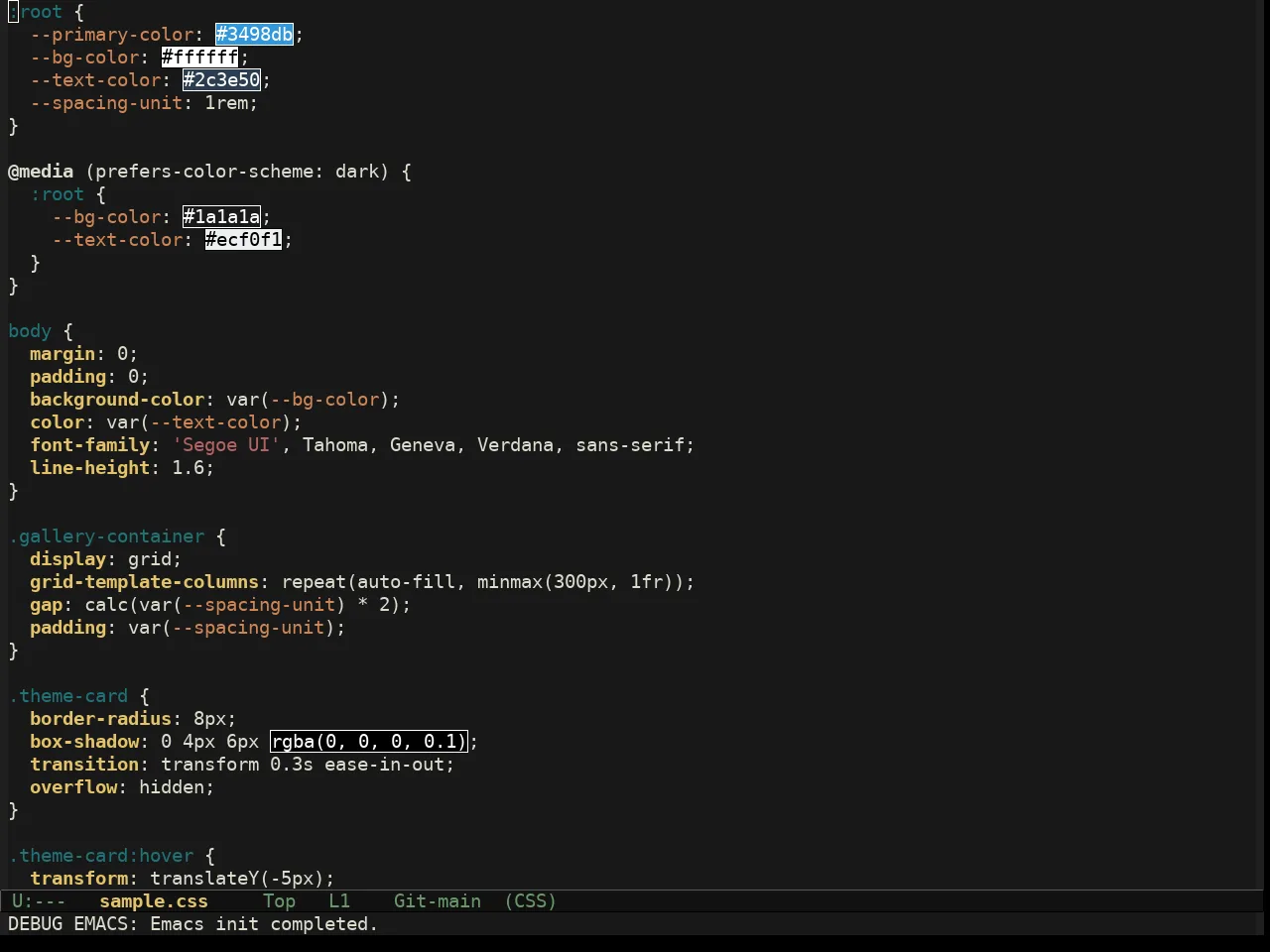The width and height of the screenshot is (1270, 952).
Task: Click the sample.css buffer name in mode line
Action: point(154,901)
